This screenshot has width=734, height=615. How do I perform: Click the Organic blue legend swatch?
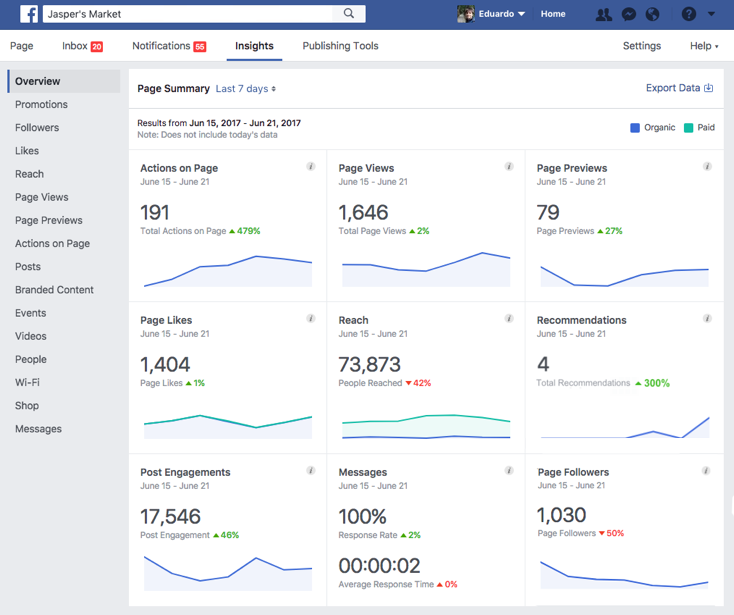(x=635, y=128)
